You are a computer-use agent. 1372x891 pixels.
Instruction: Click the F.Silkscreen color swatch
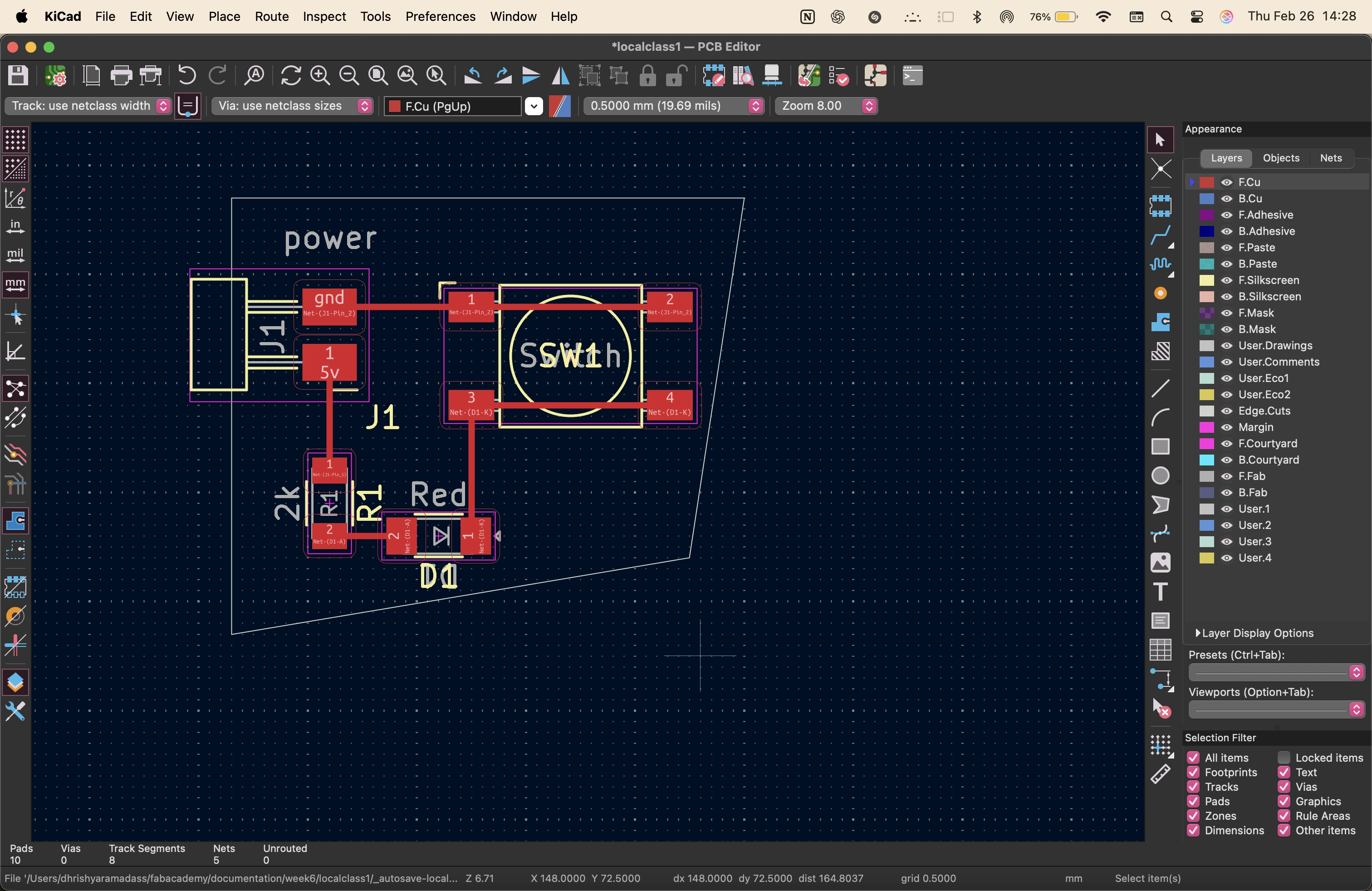[x=1206, y=280]
